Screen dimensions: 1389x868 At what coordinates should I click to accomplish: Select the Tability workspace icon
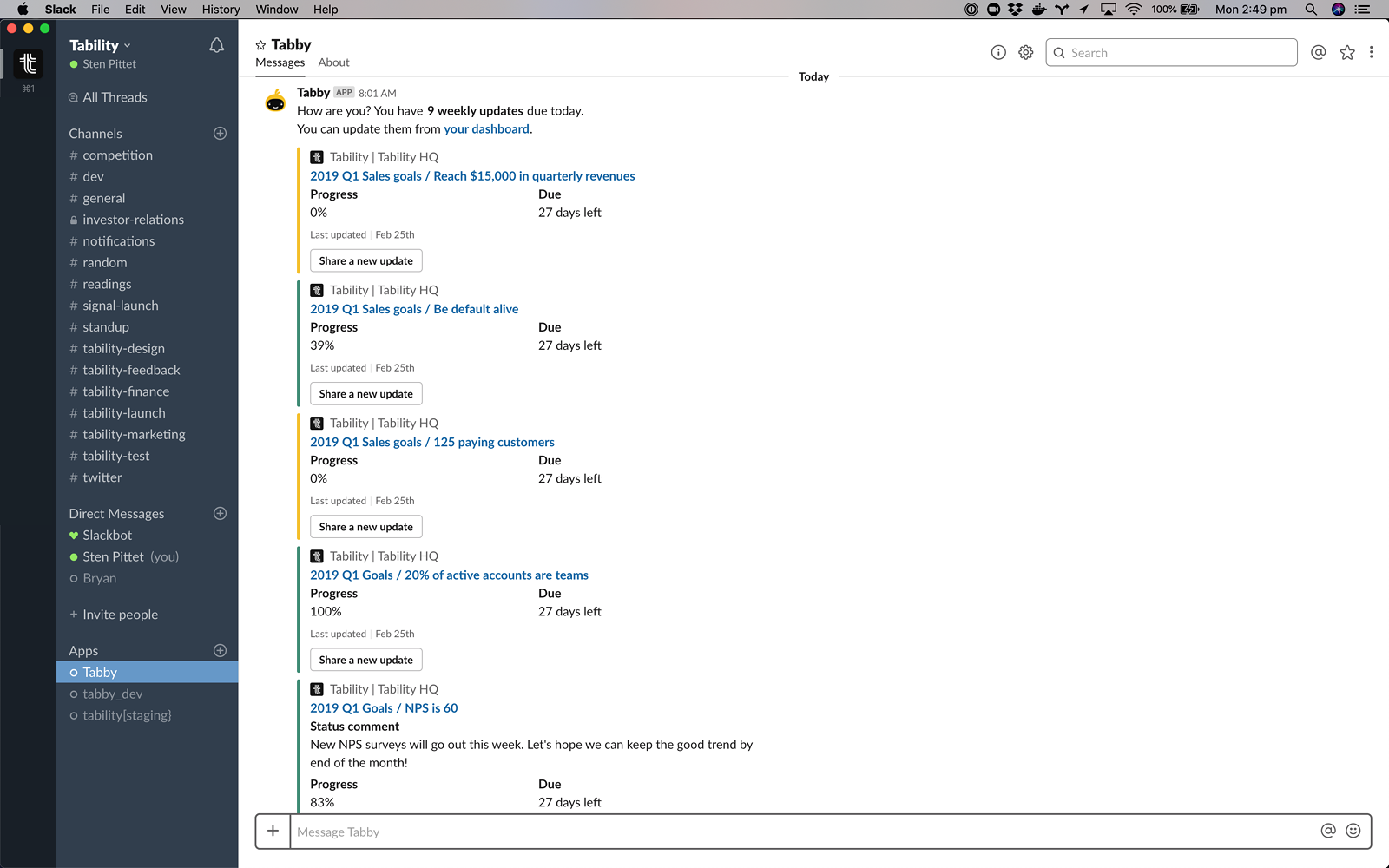pyautogui.click(x=29, y=63)
